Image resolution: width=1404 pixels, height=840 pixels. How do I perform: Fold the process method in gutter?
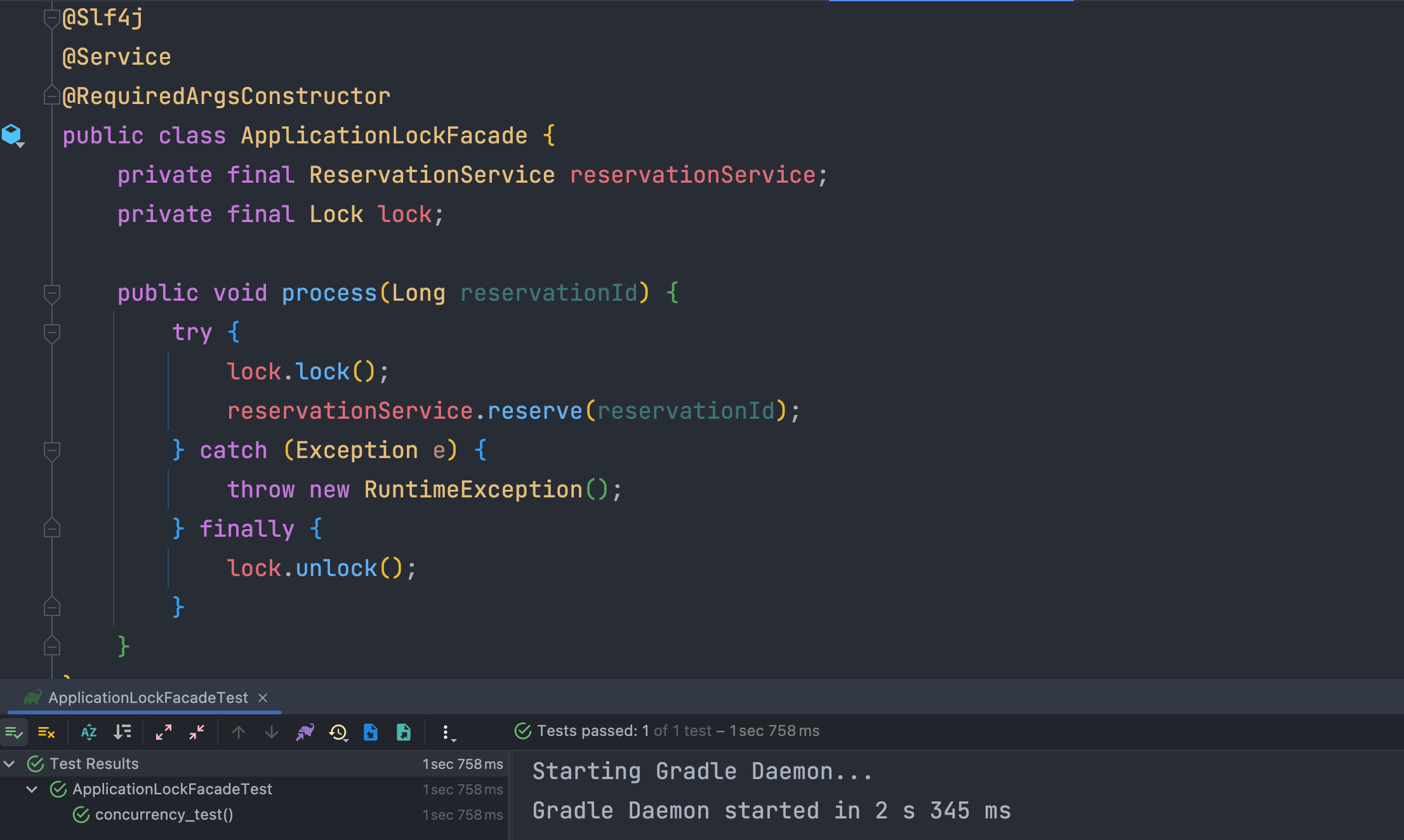point(52,293)
